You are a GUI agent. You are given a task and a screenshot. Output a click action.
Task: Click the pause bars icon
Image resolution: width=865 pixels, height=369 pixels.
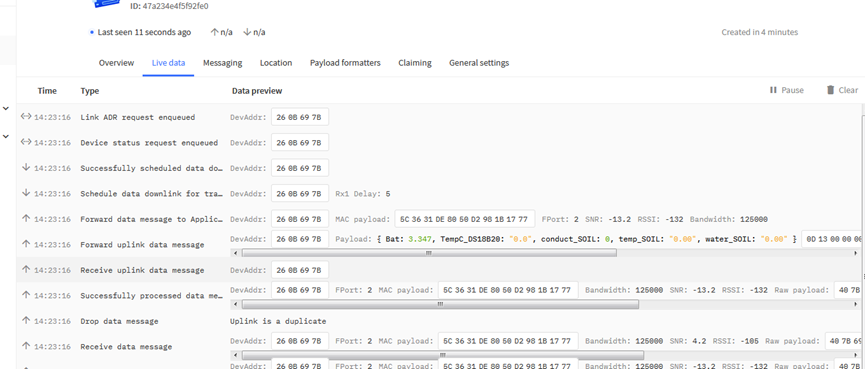pos(773,90)
